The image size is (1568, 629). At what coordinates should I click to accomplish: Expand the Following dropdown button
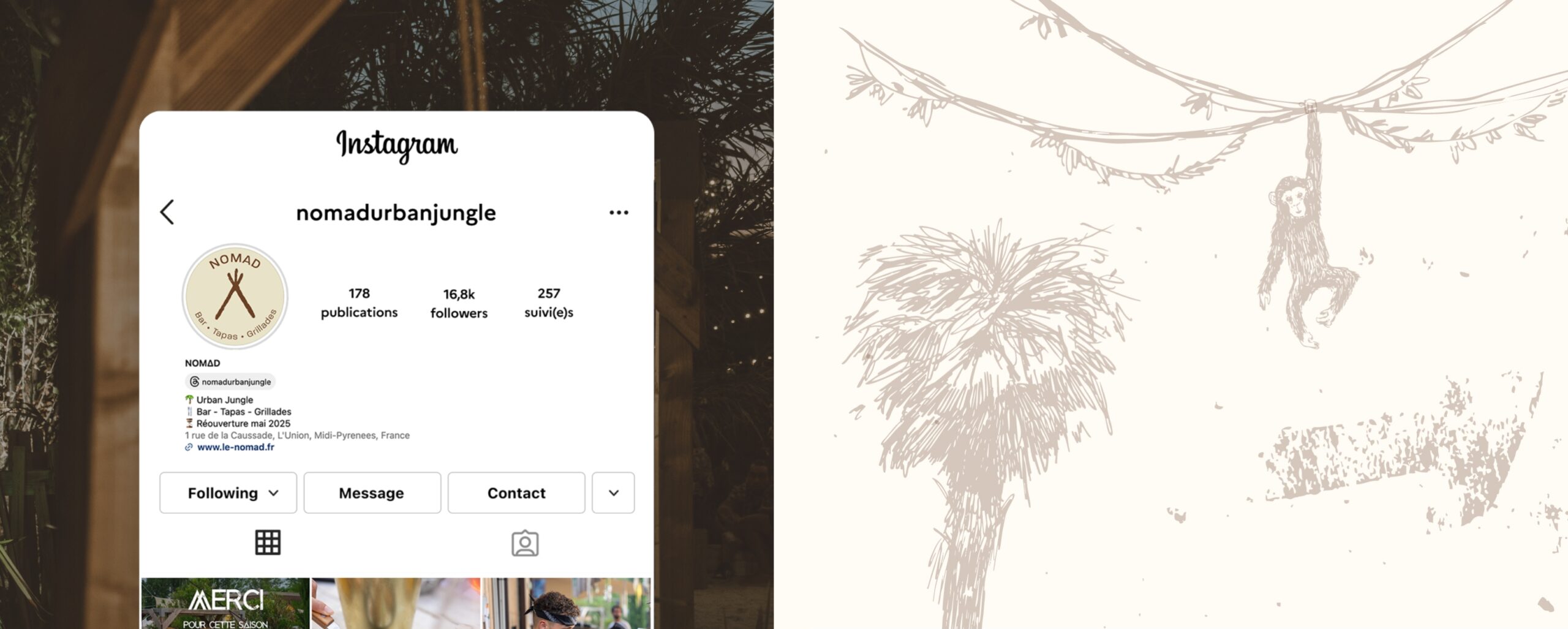pyautogui.click(x=228, y=492)
